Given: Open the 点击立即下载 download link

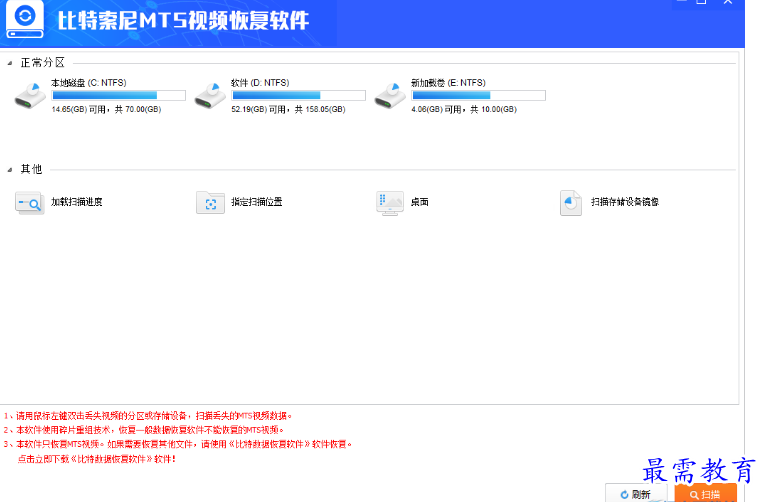Looking at the screenshot, I should pyautogui.click(x=96, y=459).
